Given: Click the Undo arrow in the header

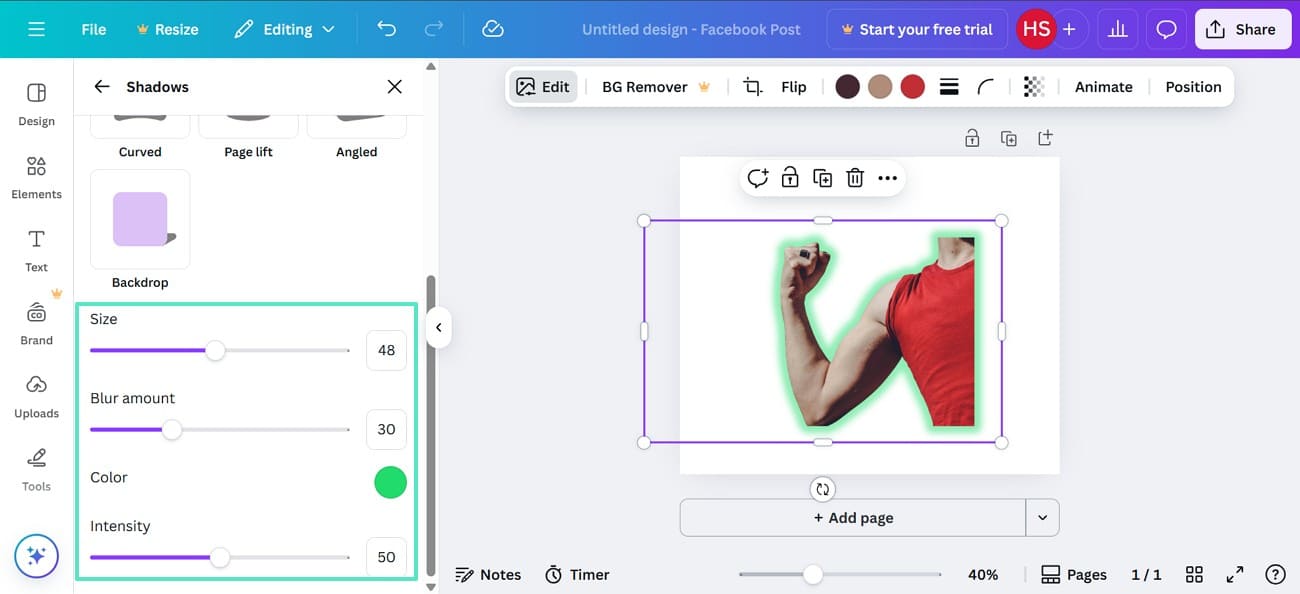Looking at the screenshot, I should pos(386,29).
